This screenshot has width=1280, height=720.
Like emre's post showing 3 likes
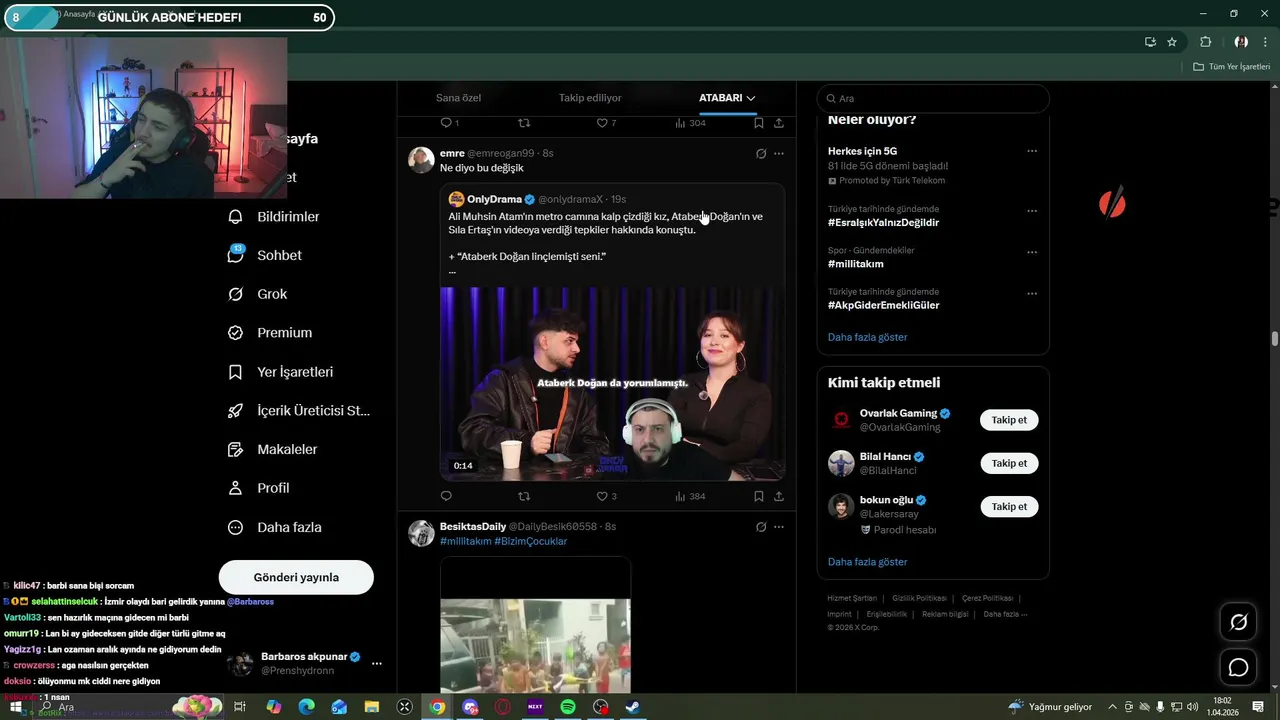tap(606, 496)
